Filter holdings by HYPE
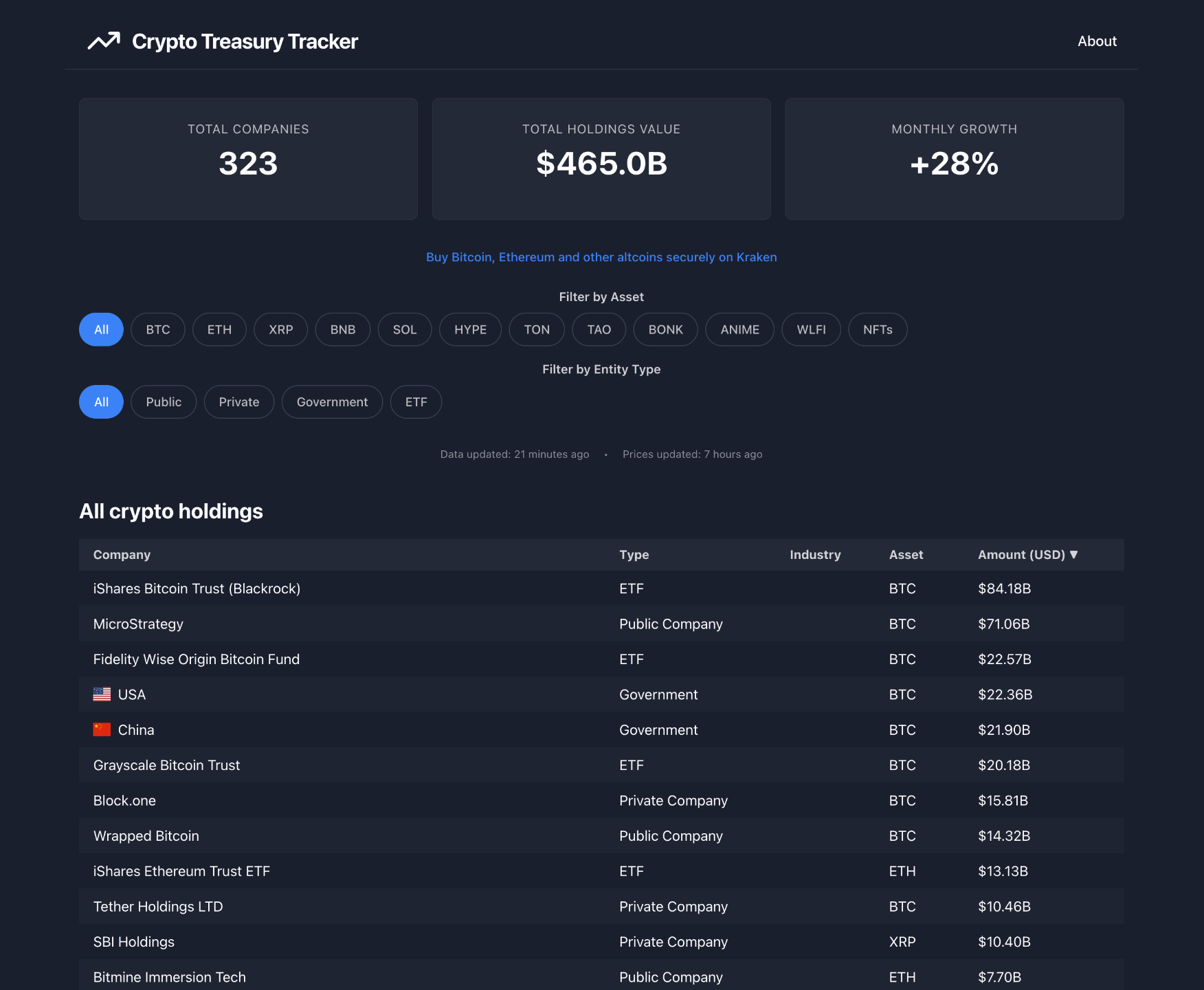1204x990 pixels. (471, 329)
